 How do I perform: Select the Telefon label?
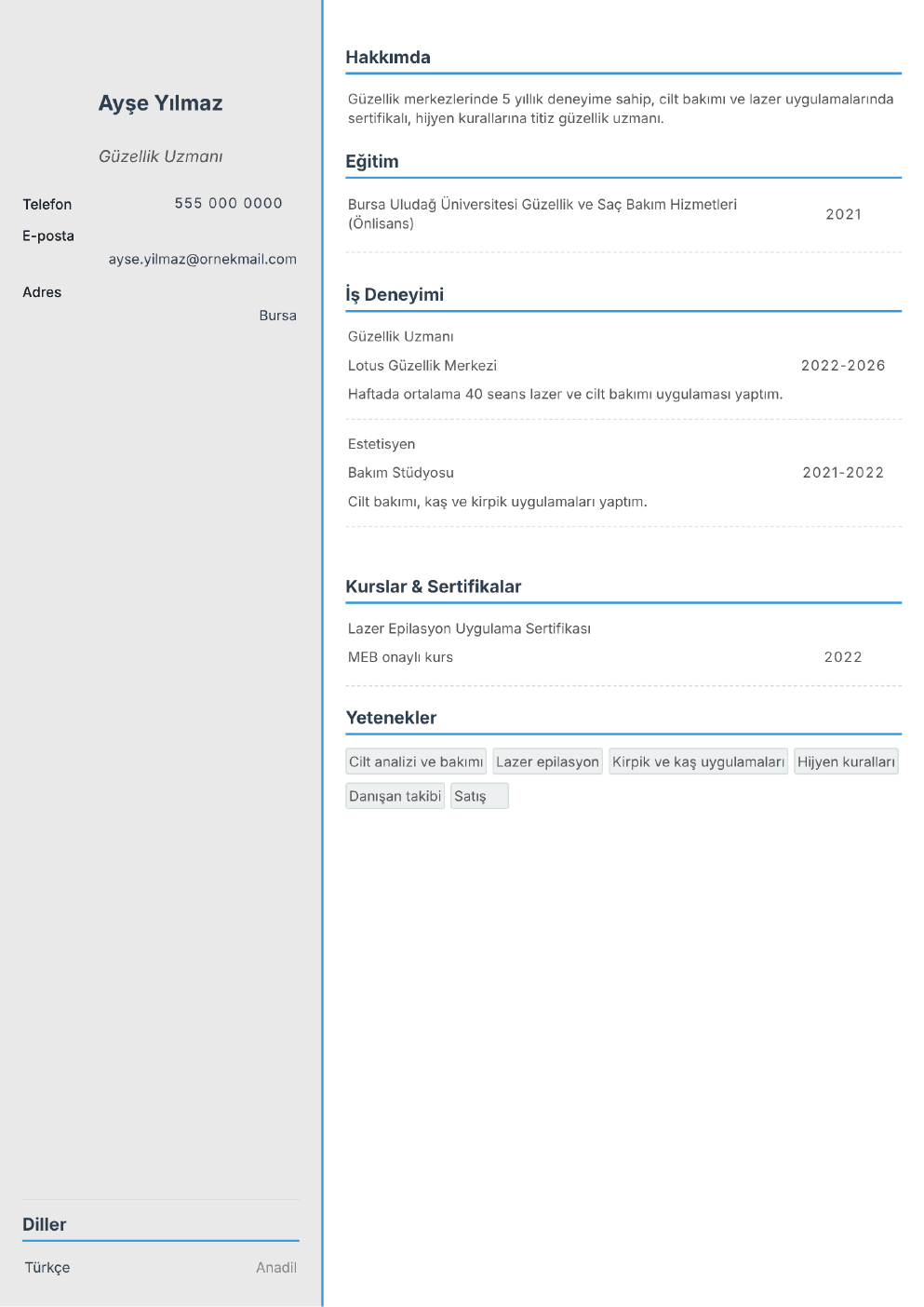(x=47, y=204)
